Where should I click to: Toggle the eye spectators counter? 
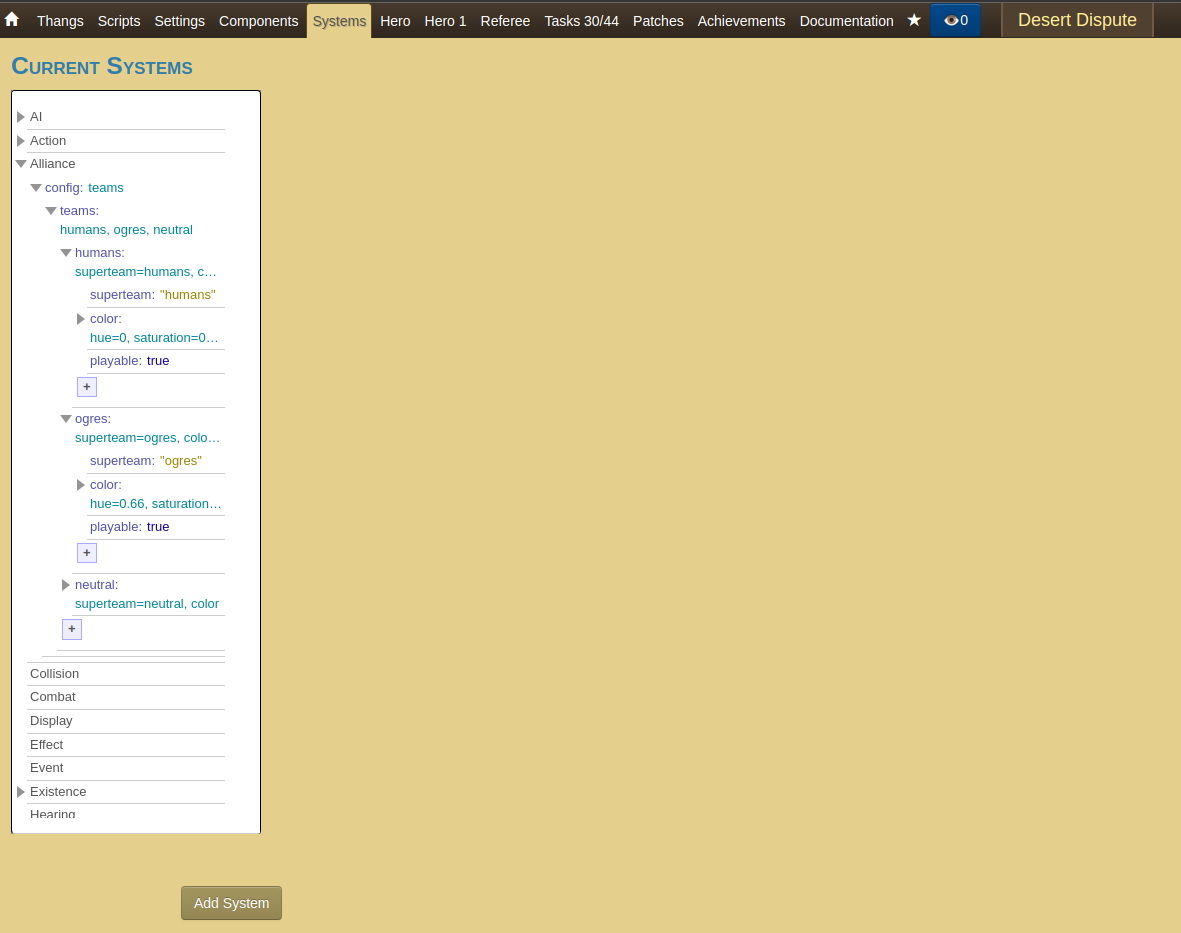point(956,20)
